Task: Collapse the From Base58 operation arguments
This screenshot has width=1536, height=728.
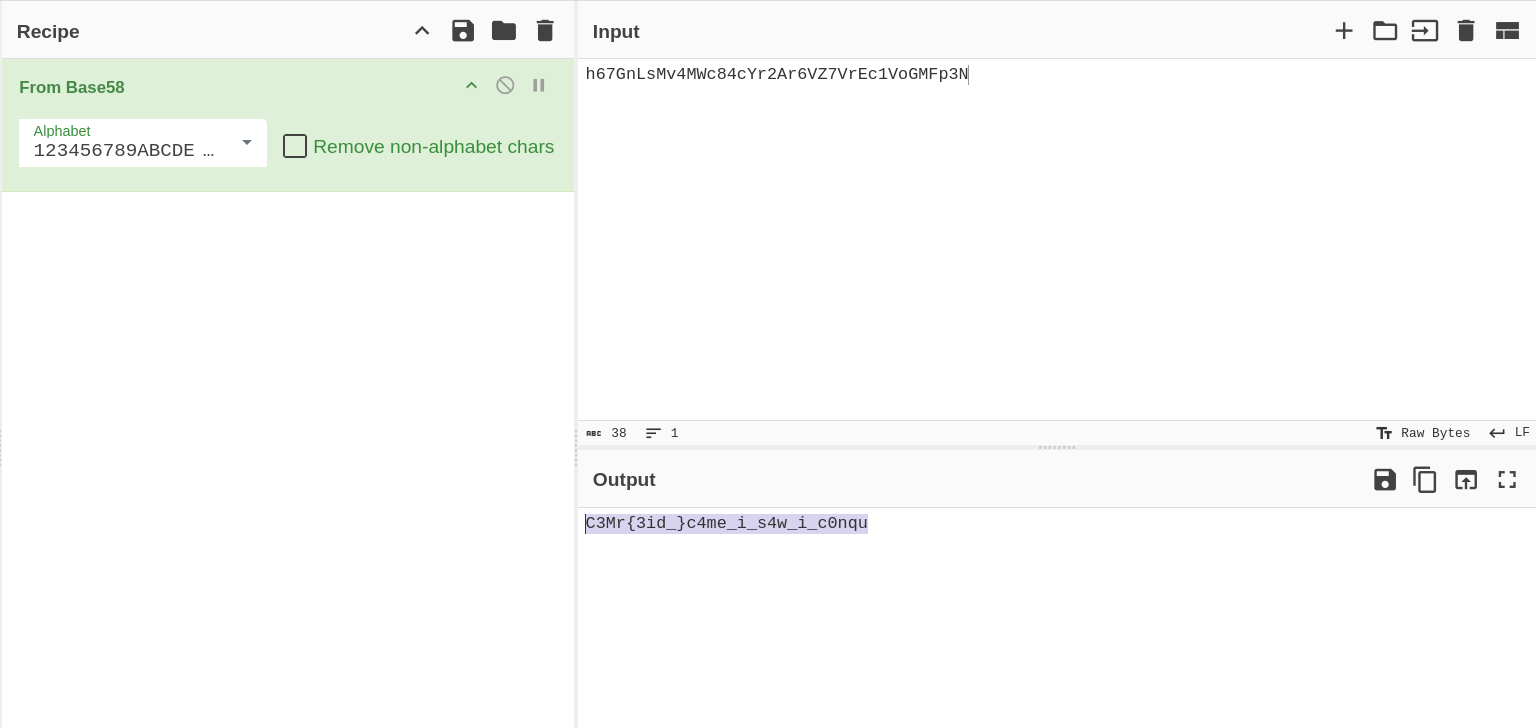Action: (472, 86)
